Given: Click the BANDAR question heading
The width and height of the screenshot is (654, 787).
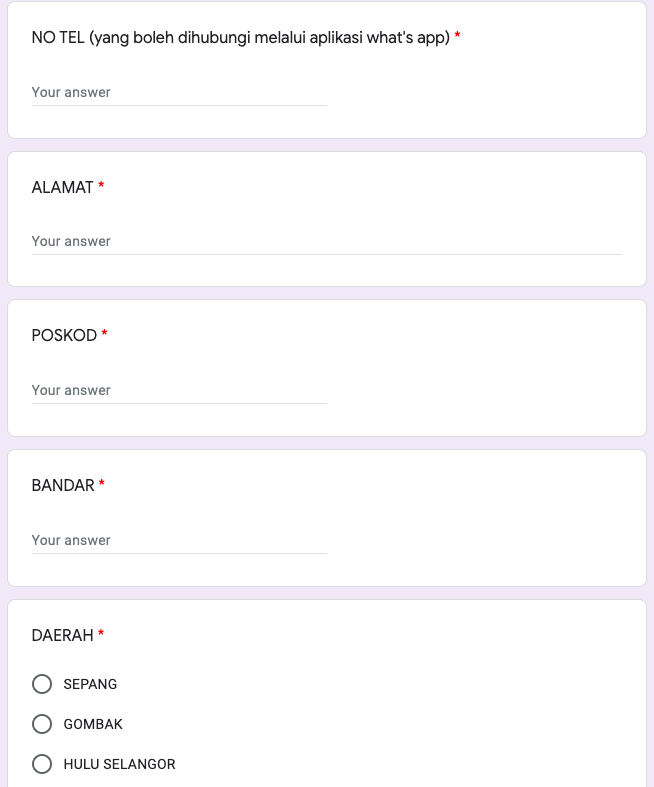Looking at the screenshot, I should [63, 486].
